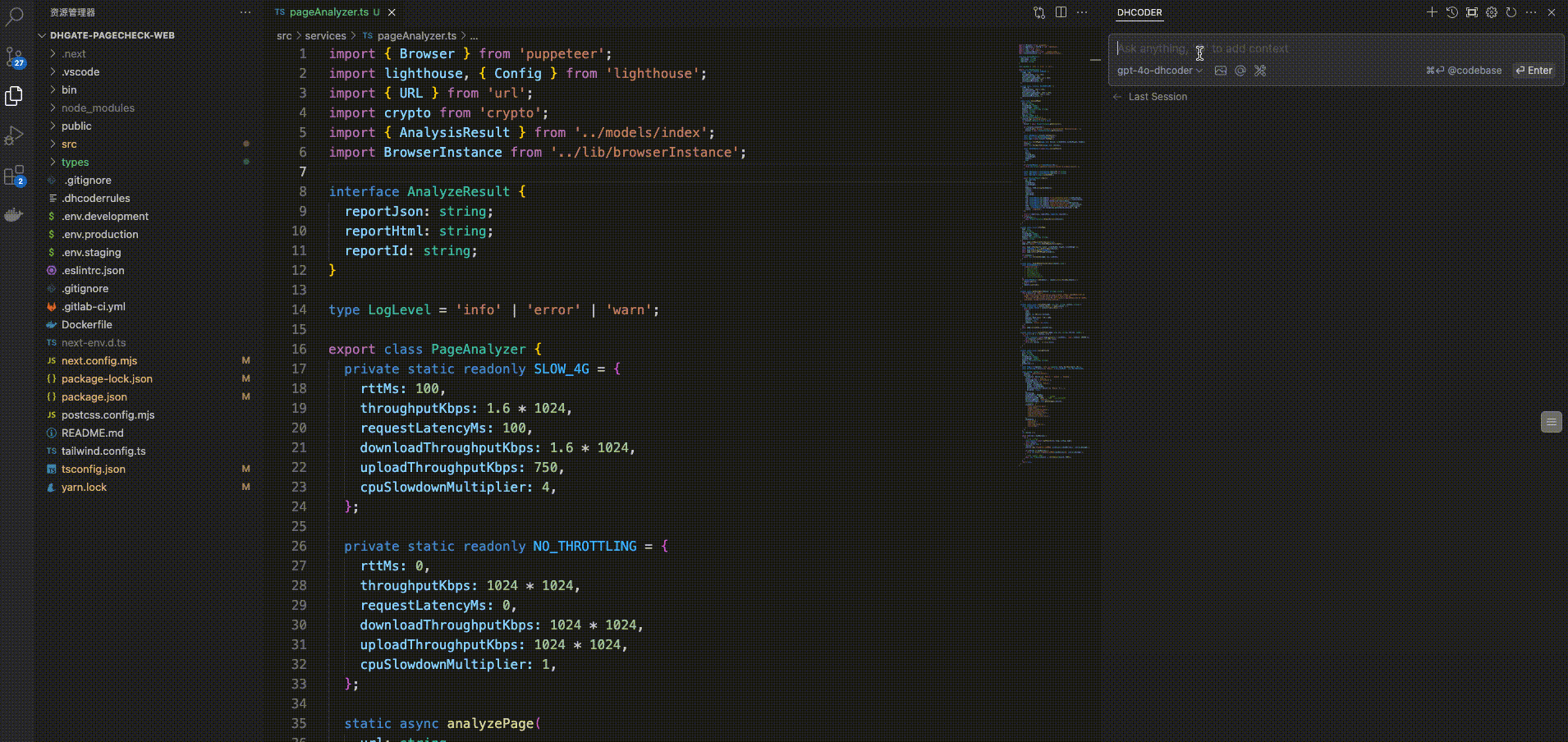
Task: Open the Search view in activity bar
Action: 14,15
